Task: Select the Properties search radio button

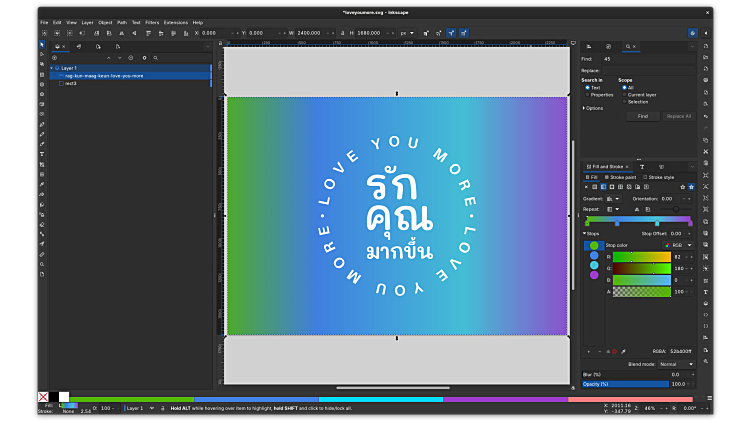Action: [x=586, y=95]
